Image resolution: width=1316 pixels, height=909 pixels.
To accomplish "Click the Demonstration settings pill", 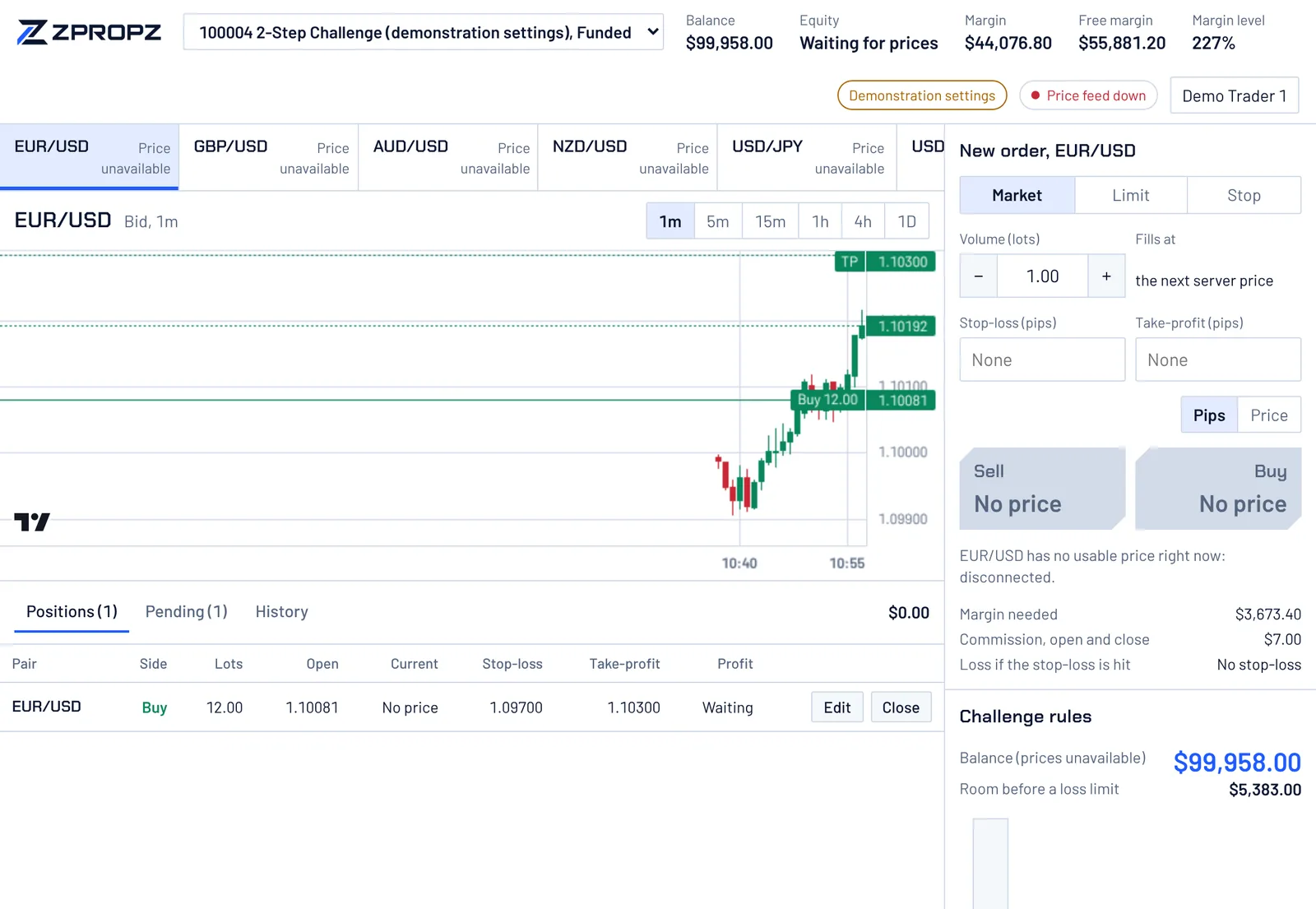I will [922, 95].
